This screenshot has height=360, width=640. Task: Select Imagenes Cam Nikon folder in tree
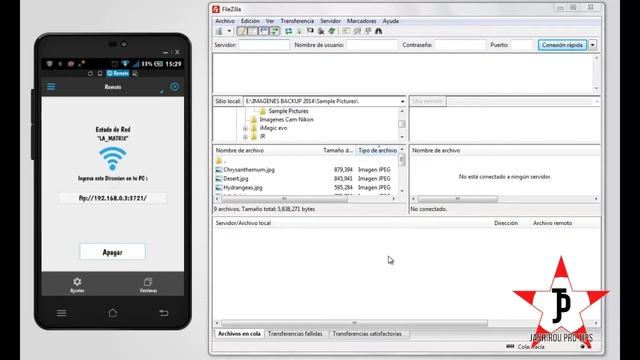coord(287,120)
